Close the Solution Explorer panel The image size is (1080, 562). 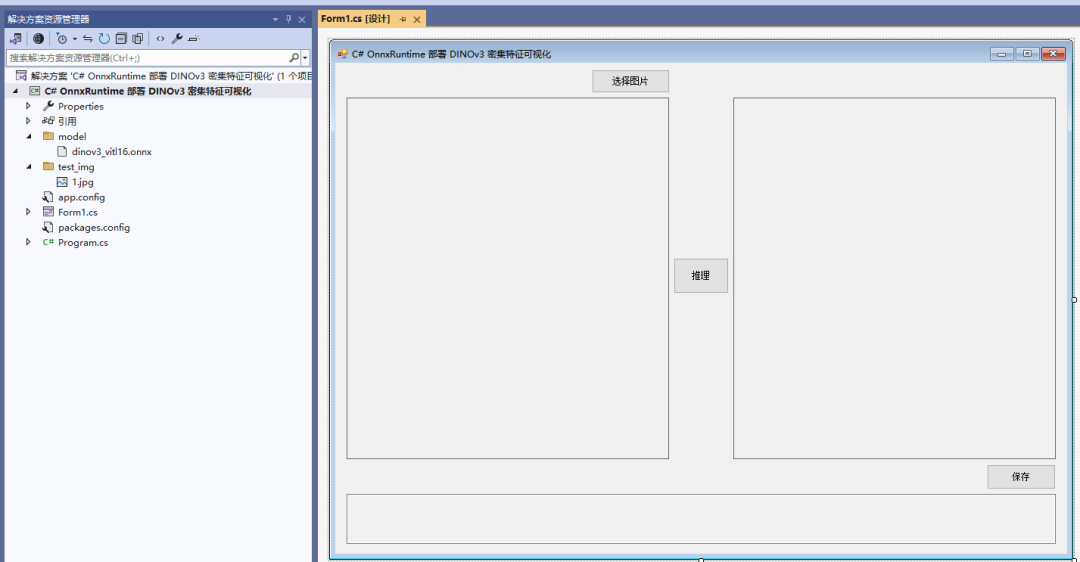(302, 19)
